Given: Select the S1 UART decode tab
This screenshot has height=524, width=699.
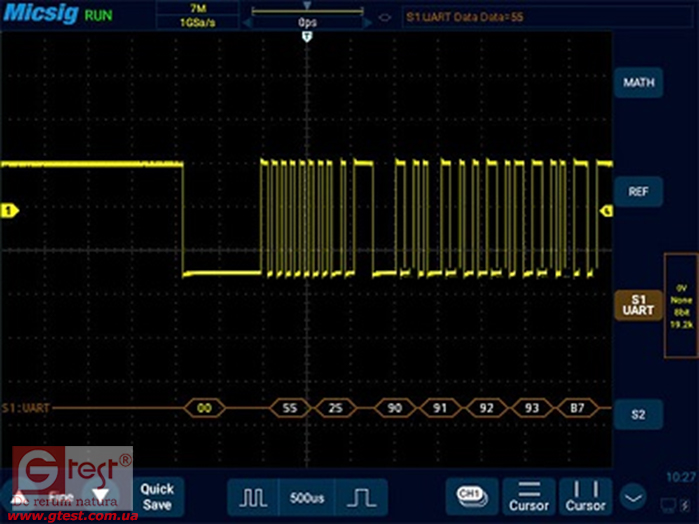Looking at the screenshot, I should click(x=638, y=305).
